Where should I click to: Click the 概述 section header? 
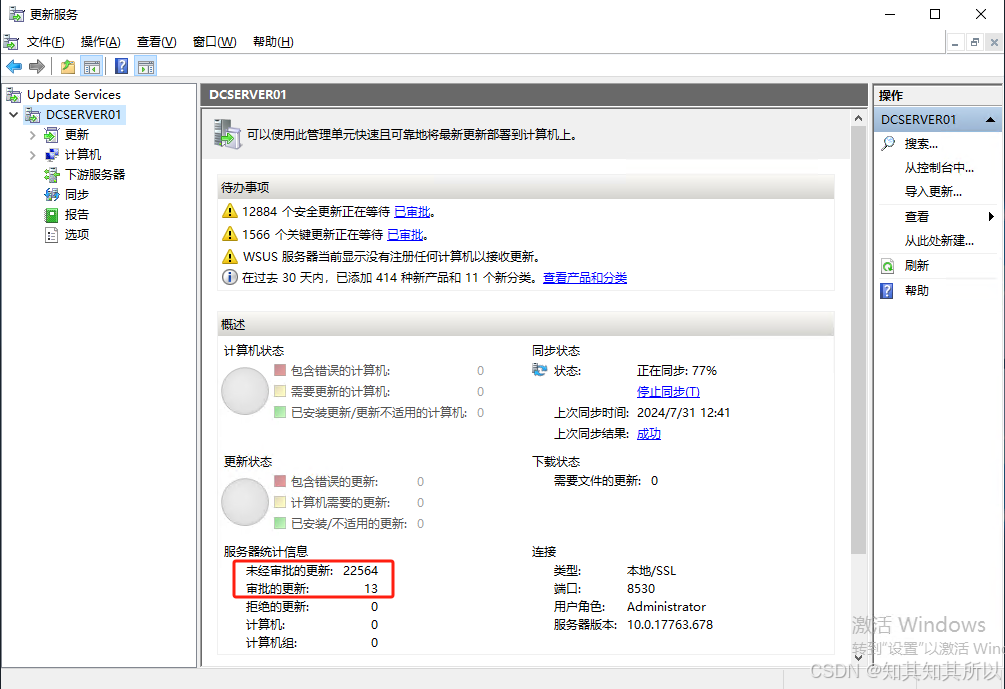[x=526, y=325]
